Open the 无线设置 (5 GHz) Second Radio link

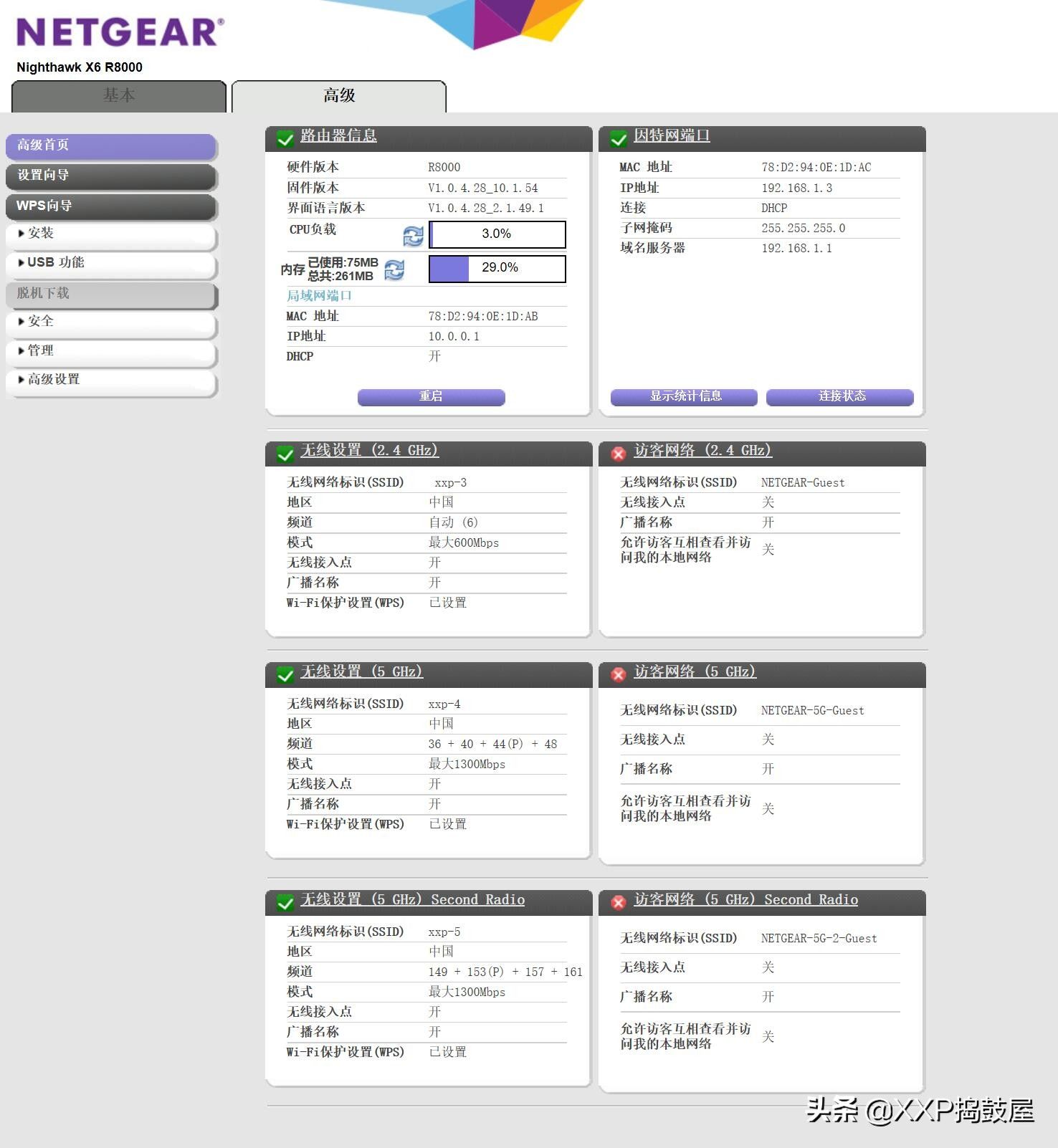click(413, 900)
